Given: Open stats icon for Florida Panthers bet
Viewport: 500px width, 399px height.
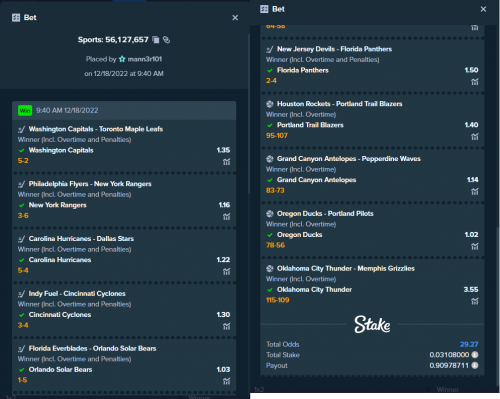Looking at the screenshot, I should [475, 82].
